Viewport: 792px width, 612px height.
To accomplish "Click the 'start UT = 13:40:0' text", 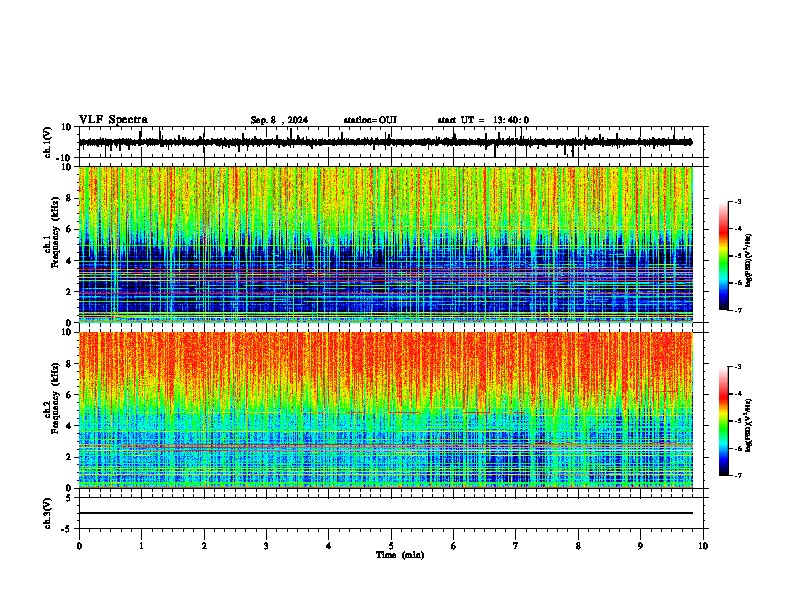I will (x=483, y=120).
